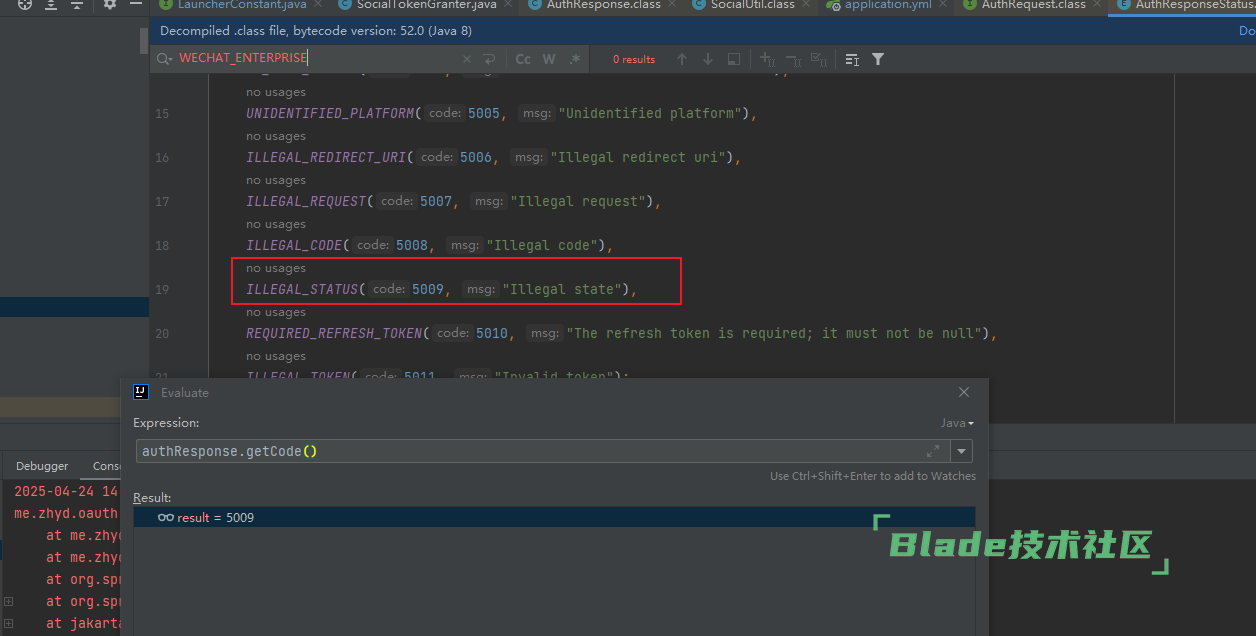Jump to previous search occurrence arrow
Screen dimensions: 1256x636
(x=682, y=59)
